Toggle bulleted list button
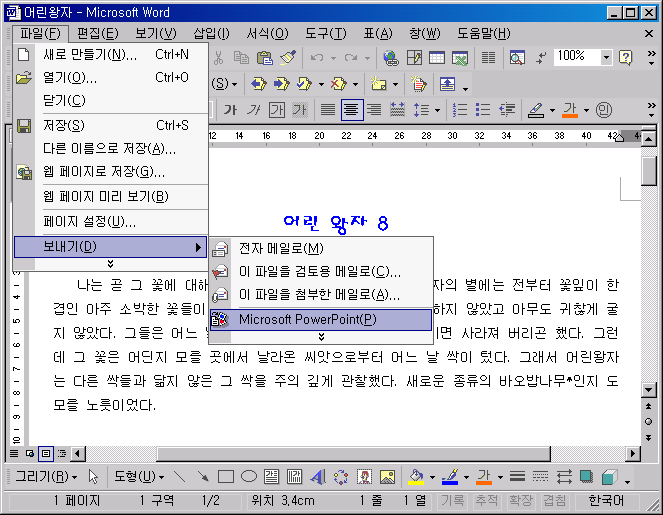663x515 pixels. coord(482,110)
